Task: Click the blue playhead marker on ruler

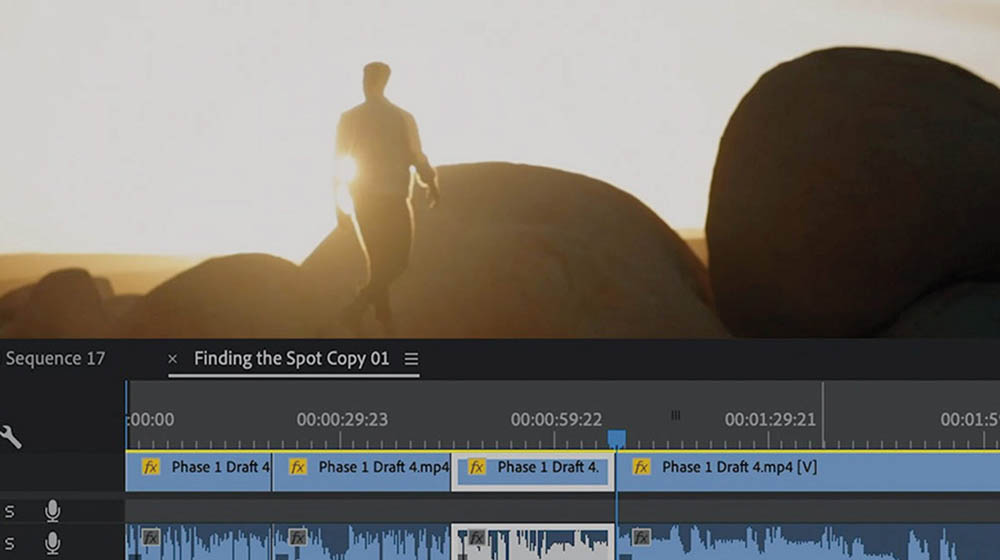Action: 616,438
